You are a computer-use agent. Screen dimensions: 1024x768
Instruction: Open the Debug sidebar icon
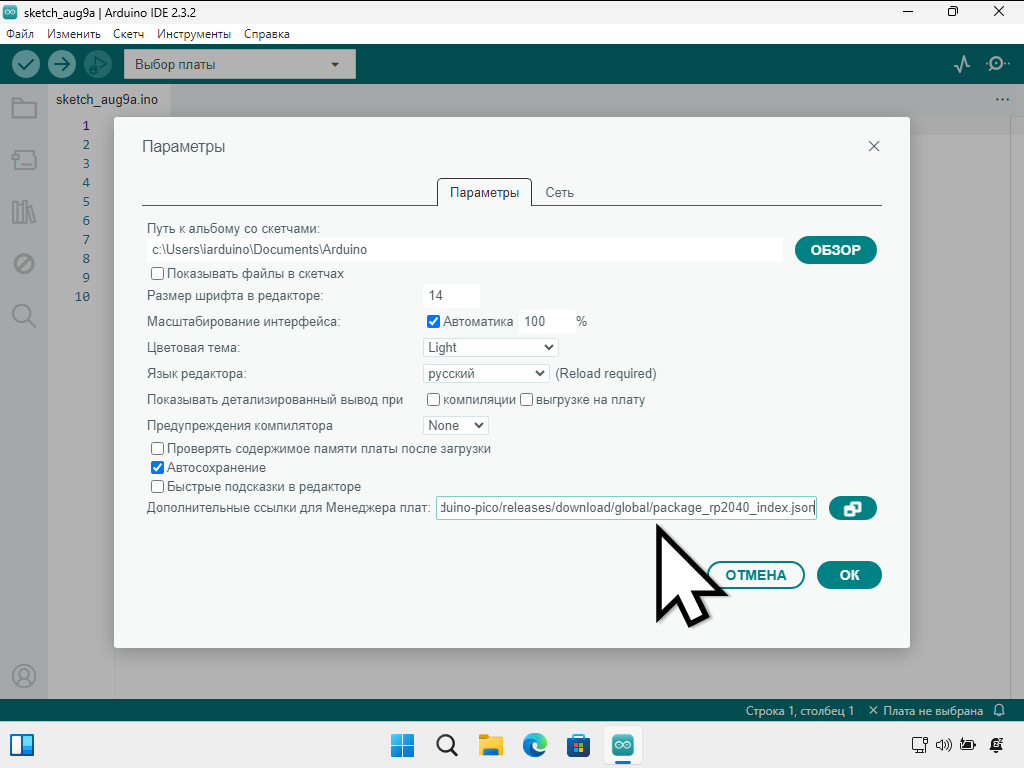(x=24, y=264)
